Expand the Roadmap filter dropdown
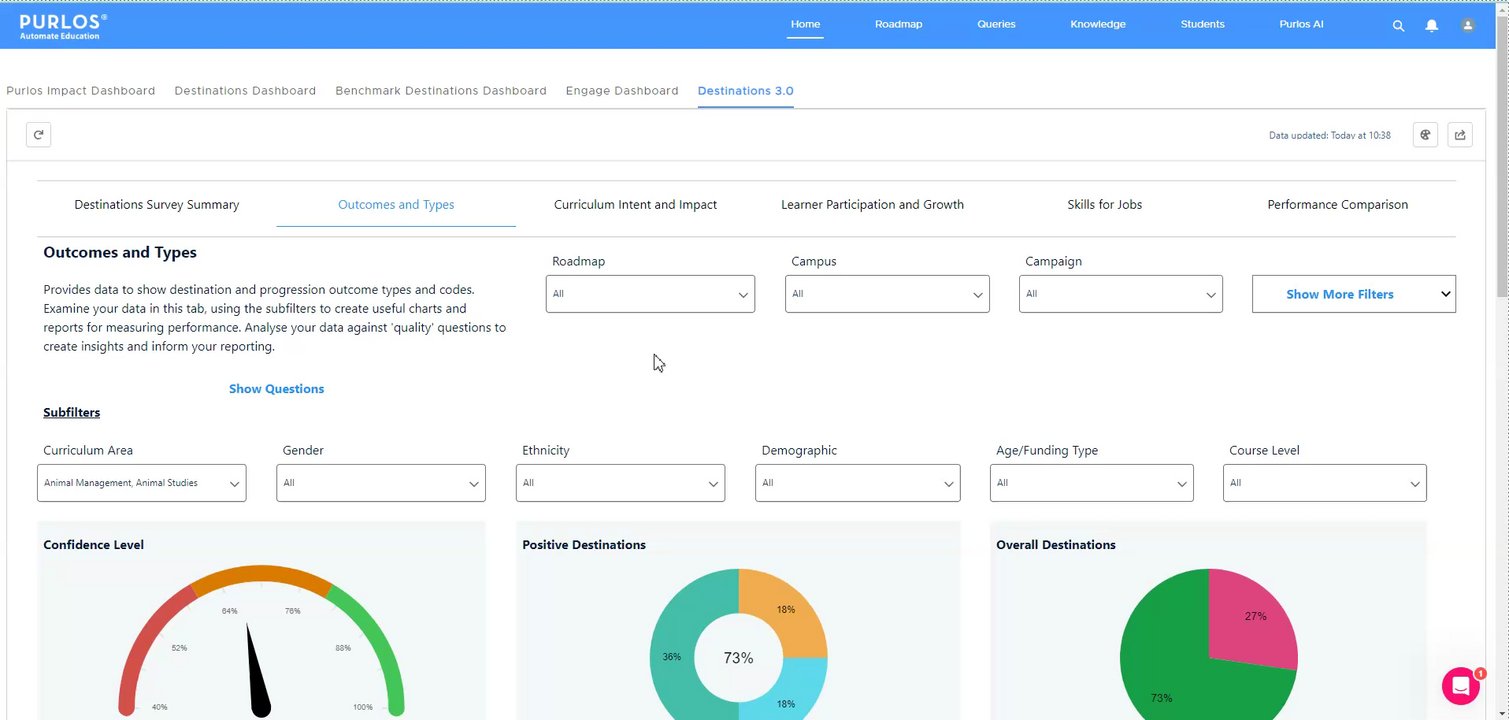This screenshot has width=1509, height=720. (x=650, y=294)
